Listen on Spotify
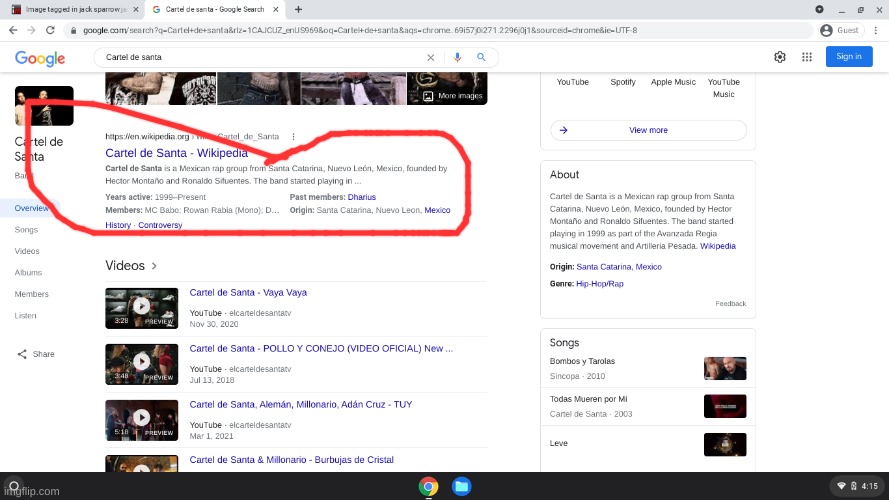 point(623,82)
